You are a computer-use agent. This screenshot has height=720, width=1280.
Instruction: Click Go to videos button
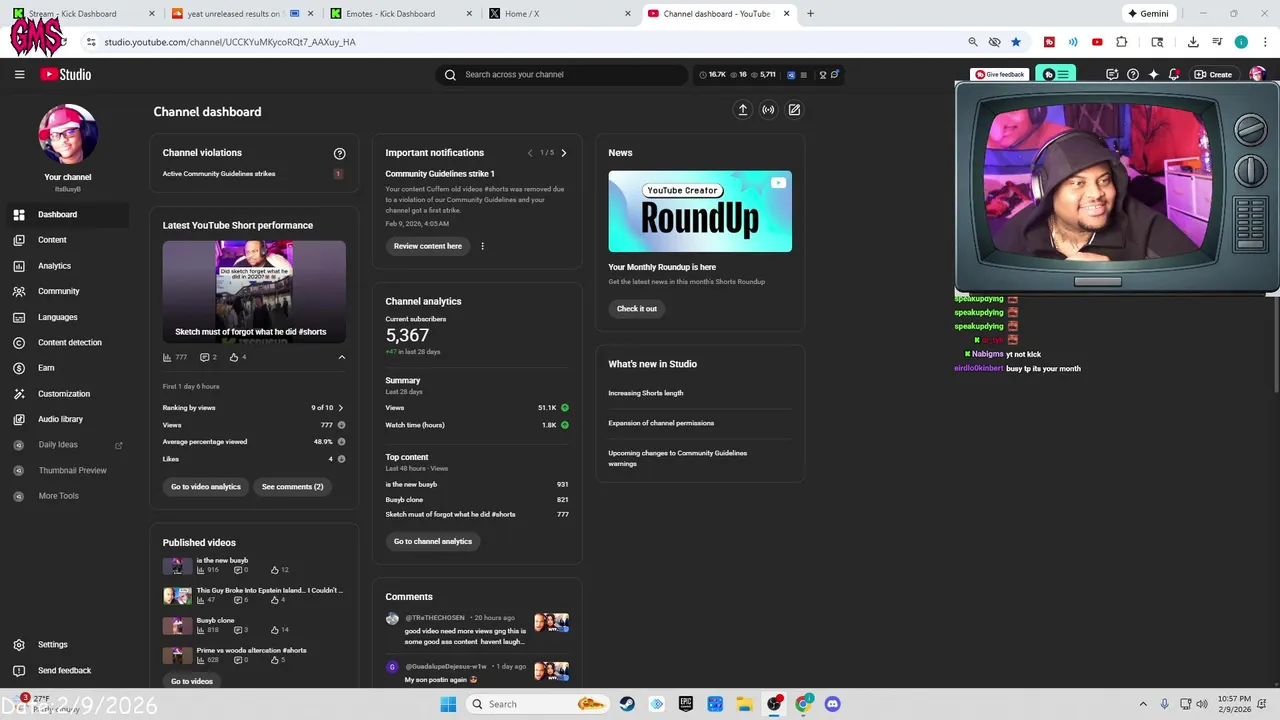click(x=192, y=681)
